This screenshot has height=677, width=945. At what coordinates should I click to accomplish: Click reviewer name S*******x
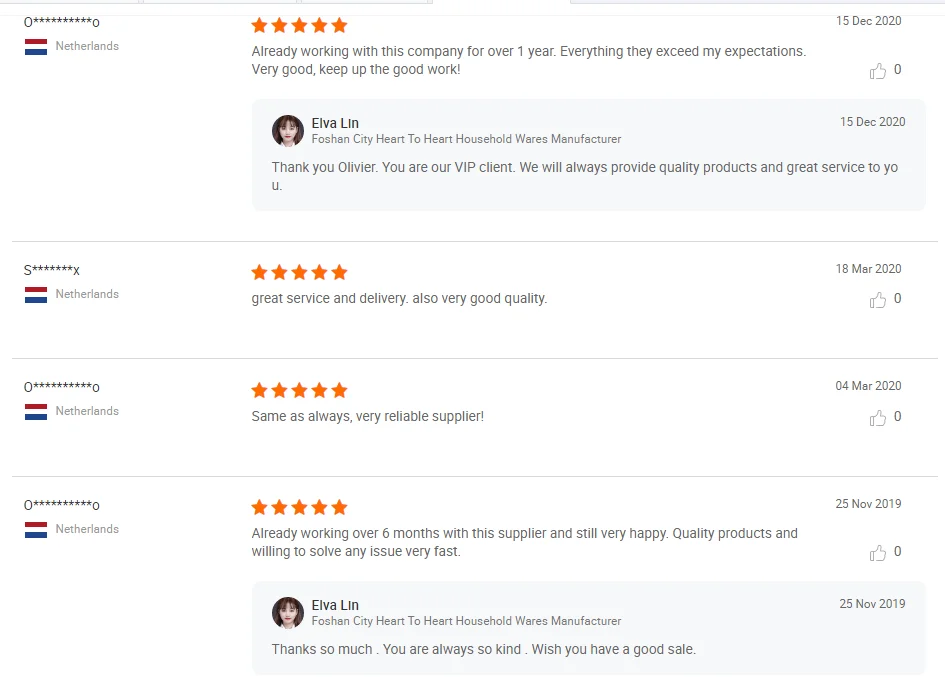tap(52, 270)
